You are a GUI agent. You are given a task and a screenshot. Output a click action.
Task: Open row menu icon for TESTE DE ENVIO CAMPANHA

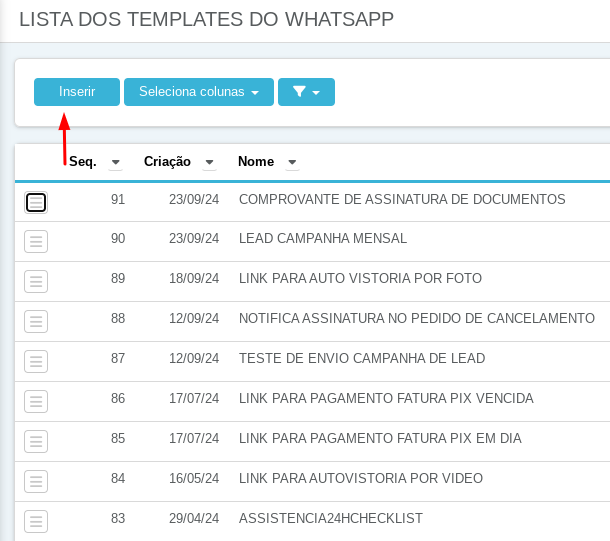pos(36,361)
